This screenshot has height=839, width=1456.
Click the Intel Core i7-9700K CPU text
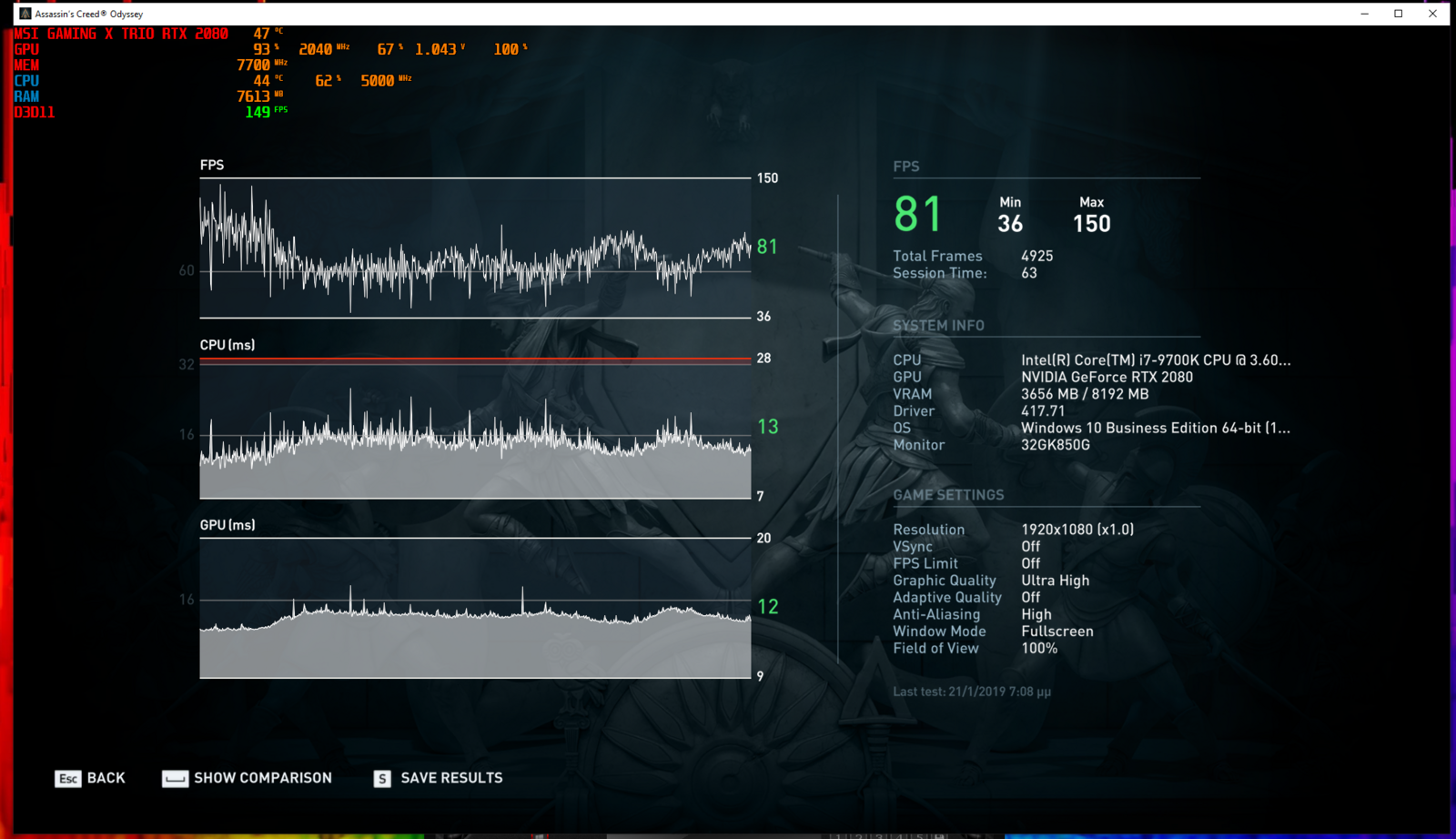pyautogui.click(x=1156, y=360)
